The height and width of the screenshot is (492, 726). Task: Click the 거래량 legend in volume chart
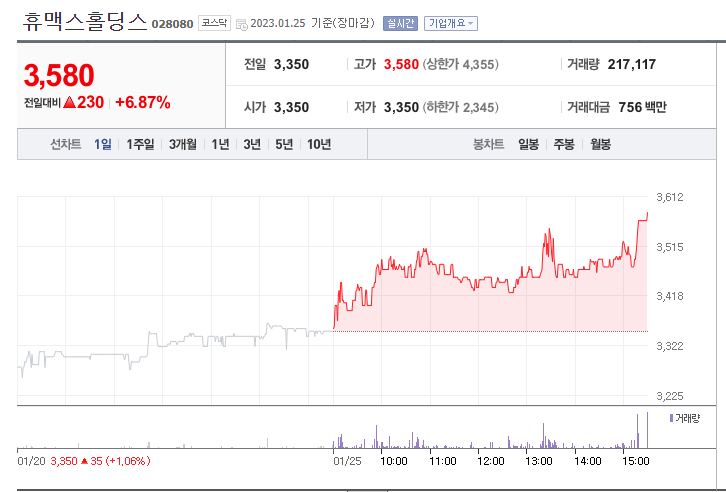tap(685, 418)
